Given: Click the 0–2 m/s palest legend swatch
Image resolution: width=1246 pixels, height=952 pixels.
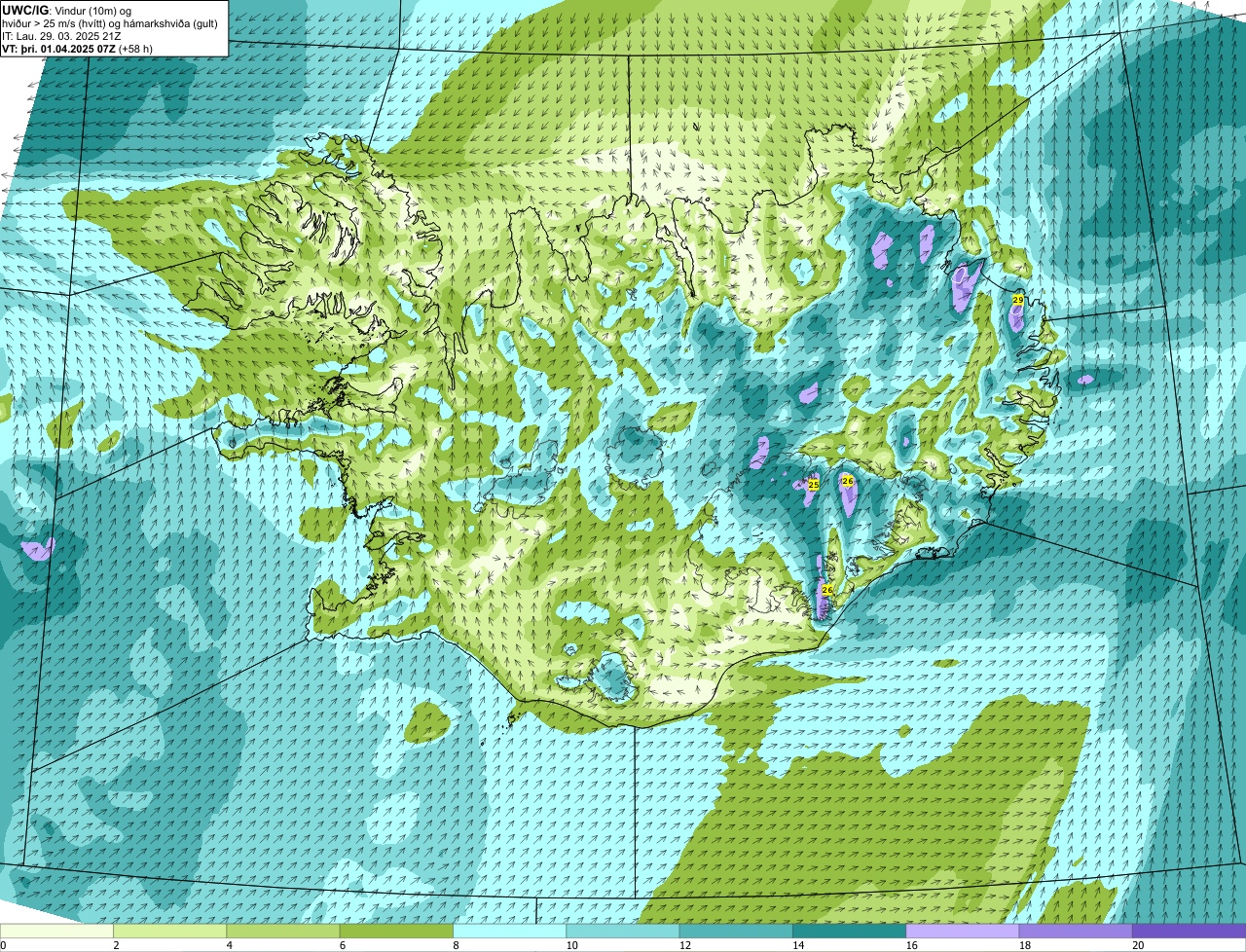Looking at the screenshot, I should 56,931.
